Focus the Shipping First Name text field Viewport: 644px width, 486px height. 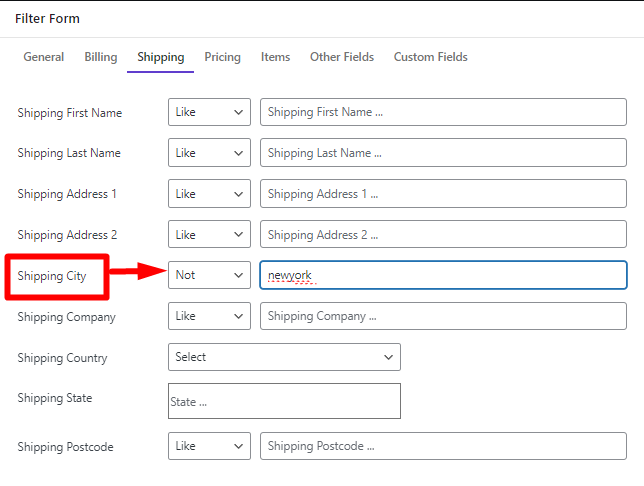[x=443, y=112]
